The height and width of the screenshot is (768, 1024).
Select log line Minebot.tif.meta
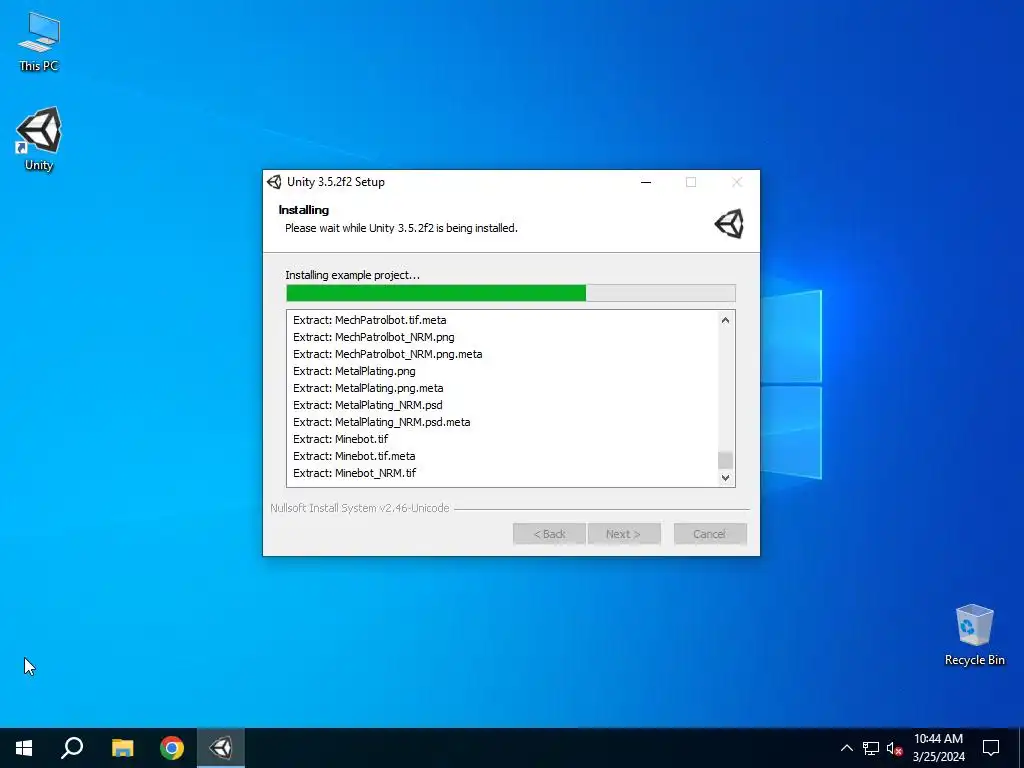coord(355,456)
